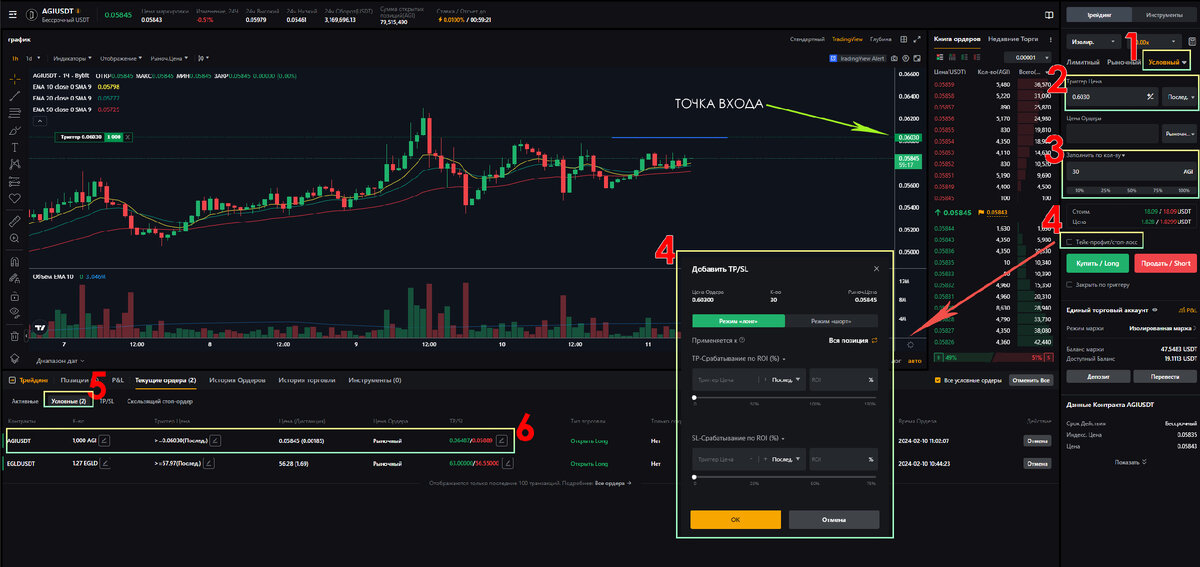This screenshot has height=567, width=1200.
Task: Select the chart patterns tool
Action: [14, 163]
